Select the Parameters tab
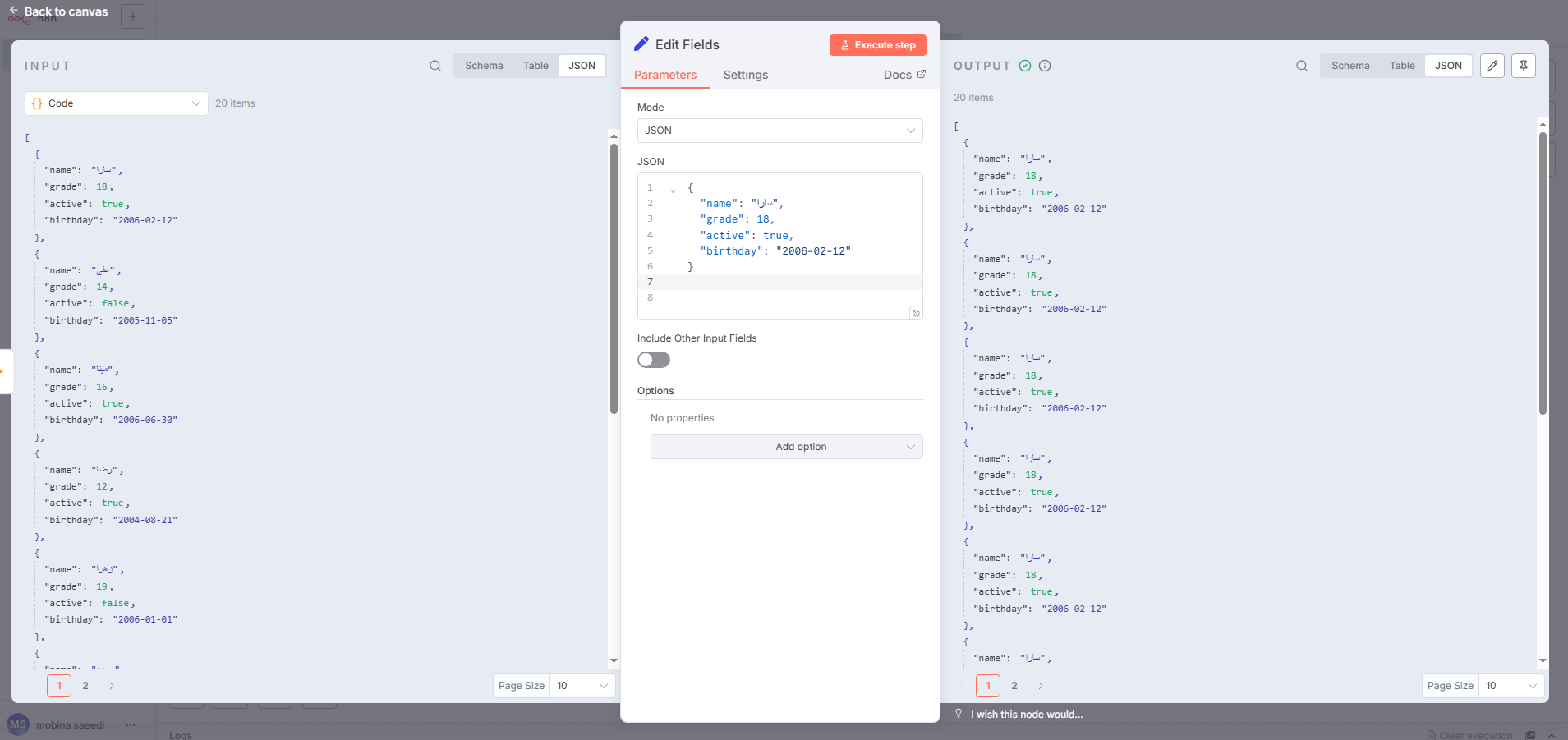Screen dimensions: 1568x740 pyautogui.click(x=665, y=75)
